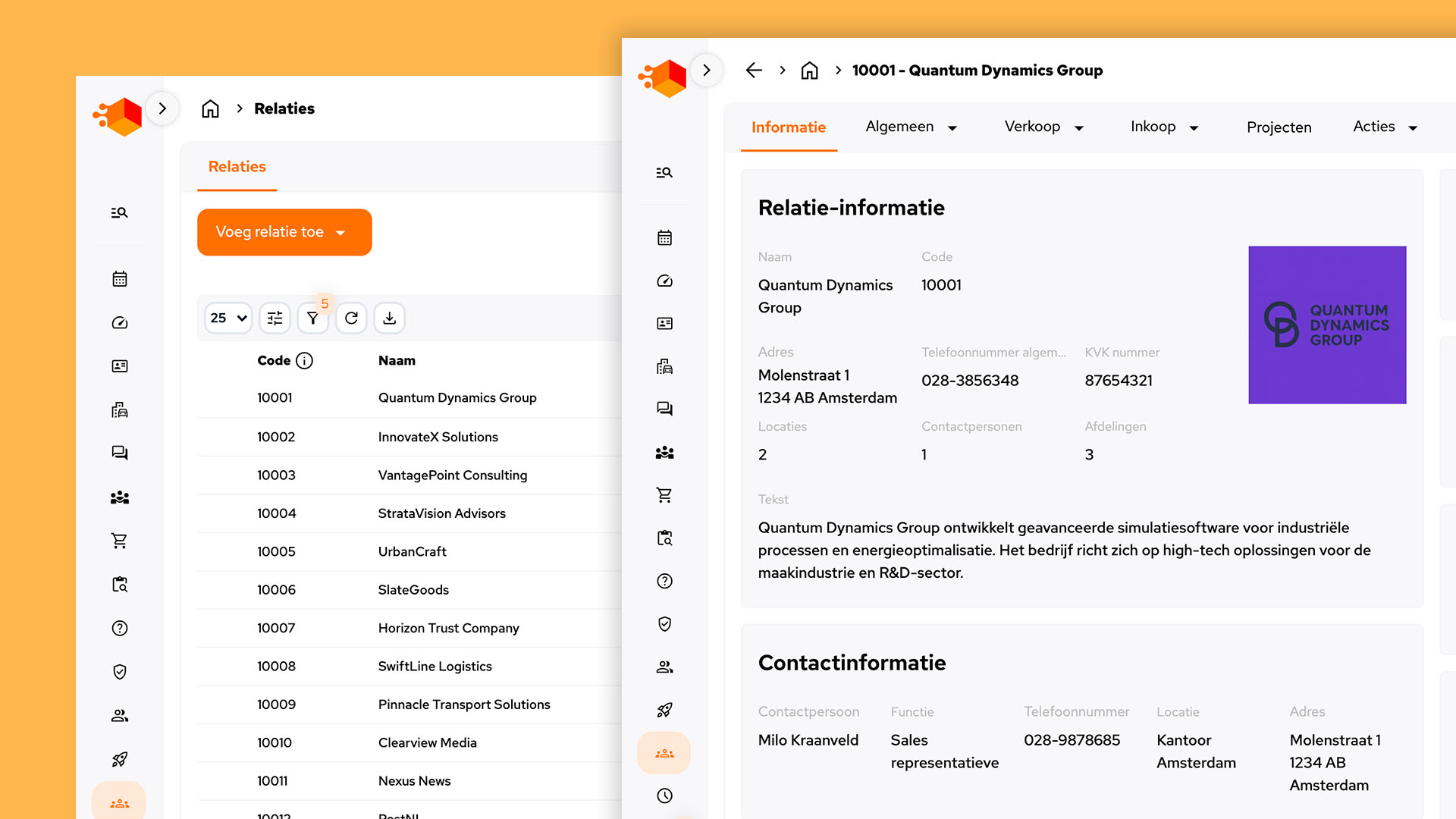Screen dimensions: 1456x819
Task: Export the relations list via download icon
Action: (389, 318)
